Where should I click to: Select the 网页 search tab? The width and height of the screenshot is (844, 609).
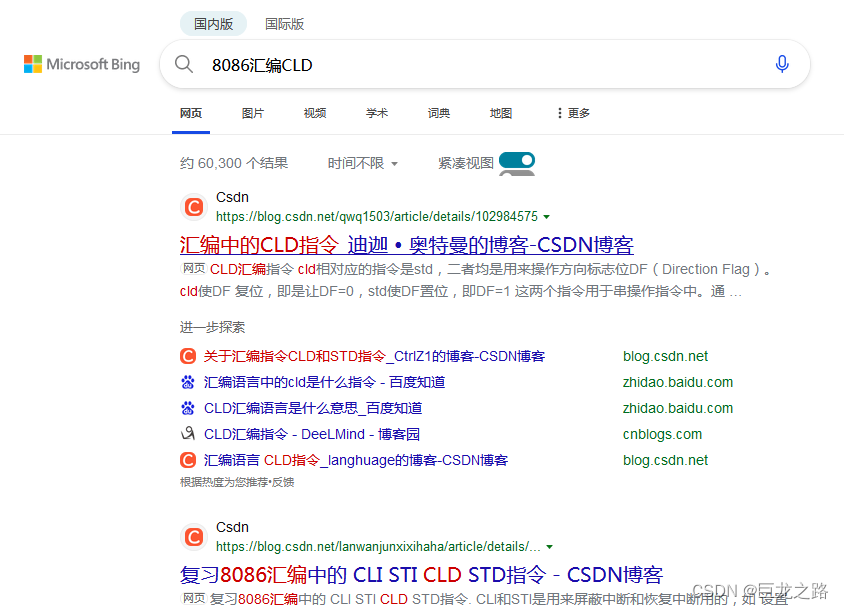click(x=191, y=113)
